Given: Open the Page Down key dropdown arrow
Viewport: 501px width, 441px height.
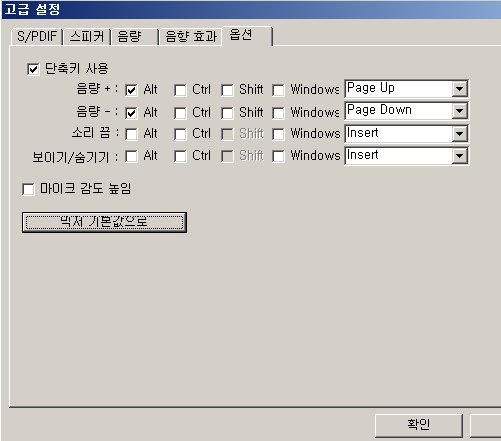Looking at the screenshot, I should [459, 111].
